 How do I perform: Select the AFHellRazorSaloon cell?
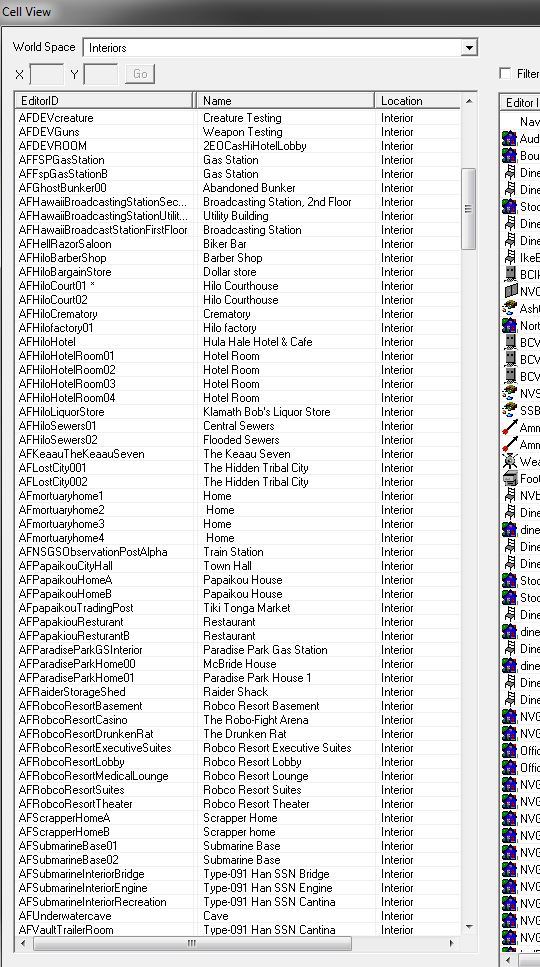(65, 244)
